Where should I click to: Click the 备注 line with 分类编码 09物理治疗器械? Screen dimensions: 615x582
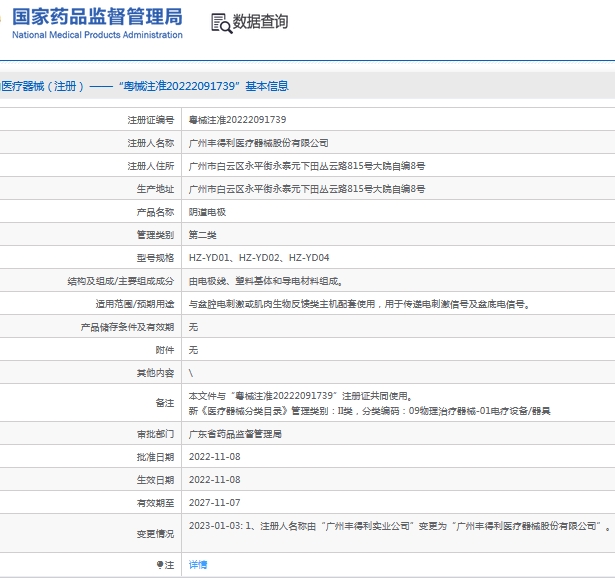click(x=369, y=411)
